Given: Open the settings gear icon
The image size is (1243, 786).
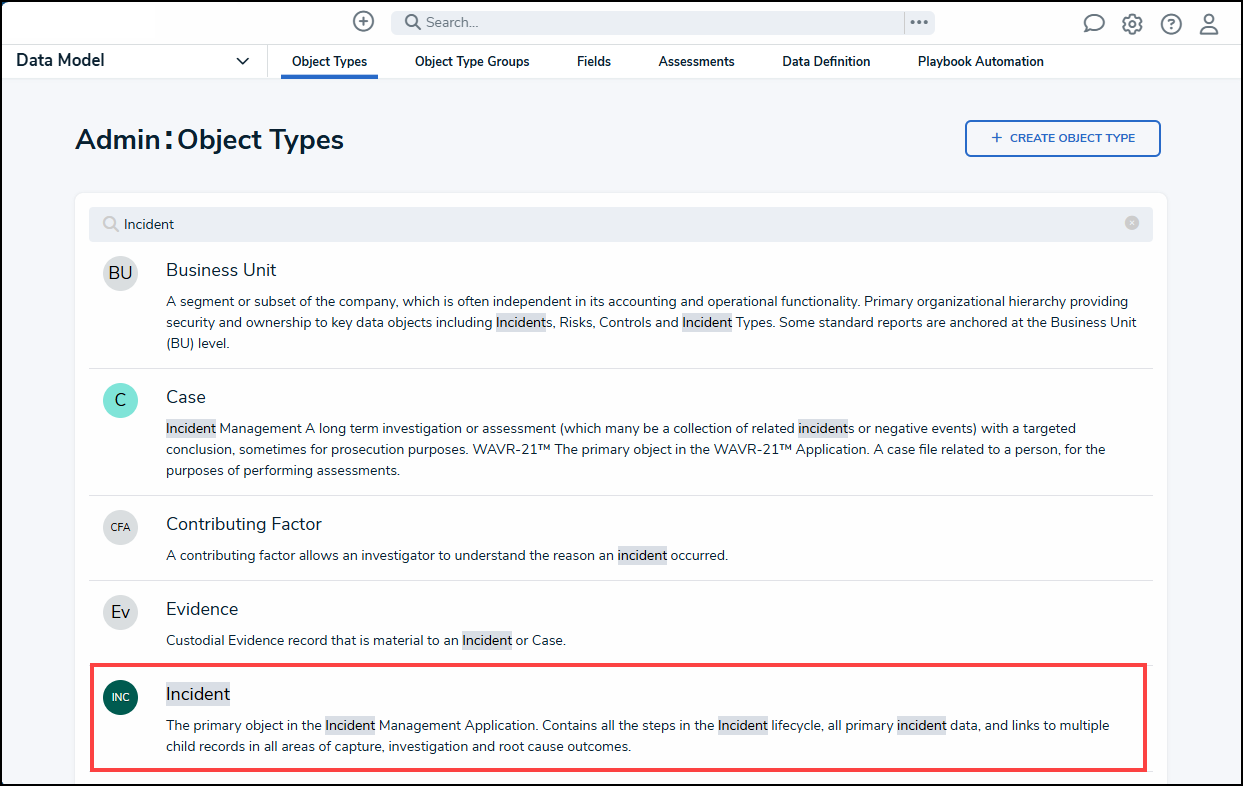Looking at the screenshot, I should click(x=1132, y=23).
